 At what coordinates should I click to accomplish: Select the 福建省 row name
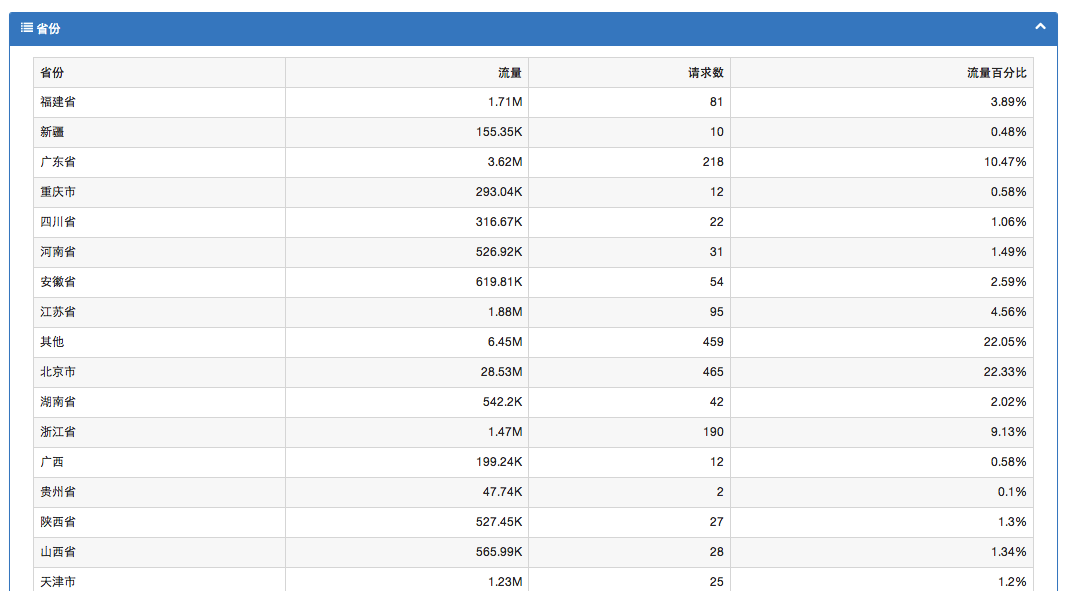click(58, 102)
